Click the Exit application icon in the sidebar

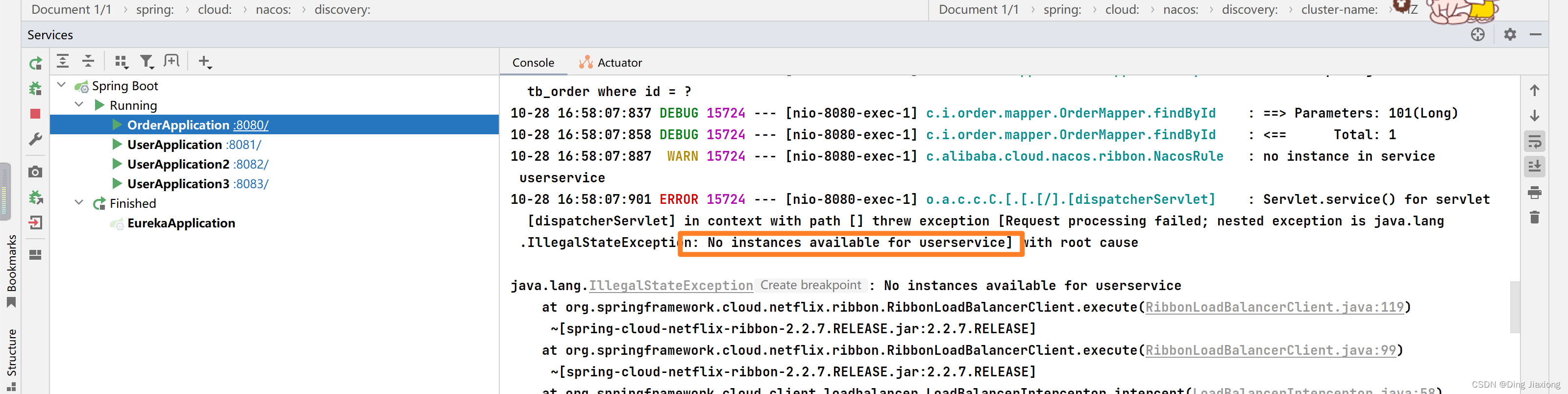click(35, 223)
